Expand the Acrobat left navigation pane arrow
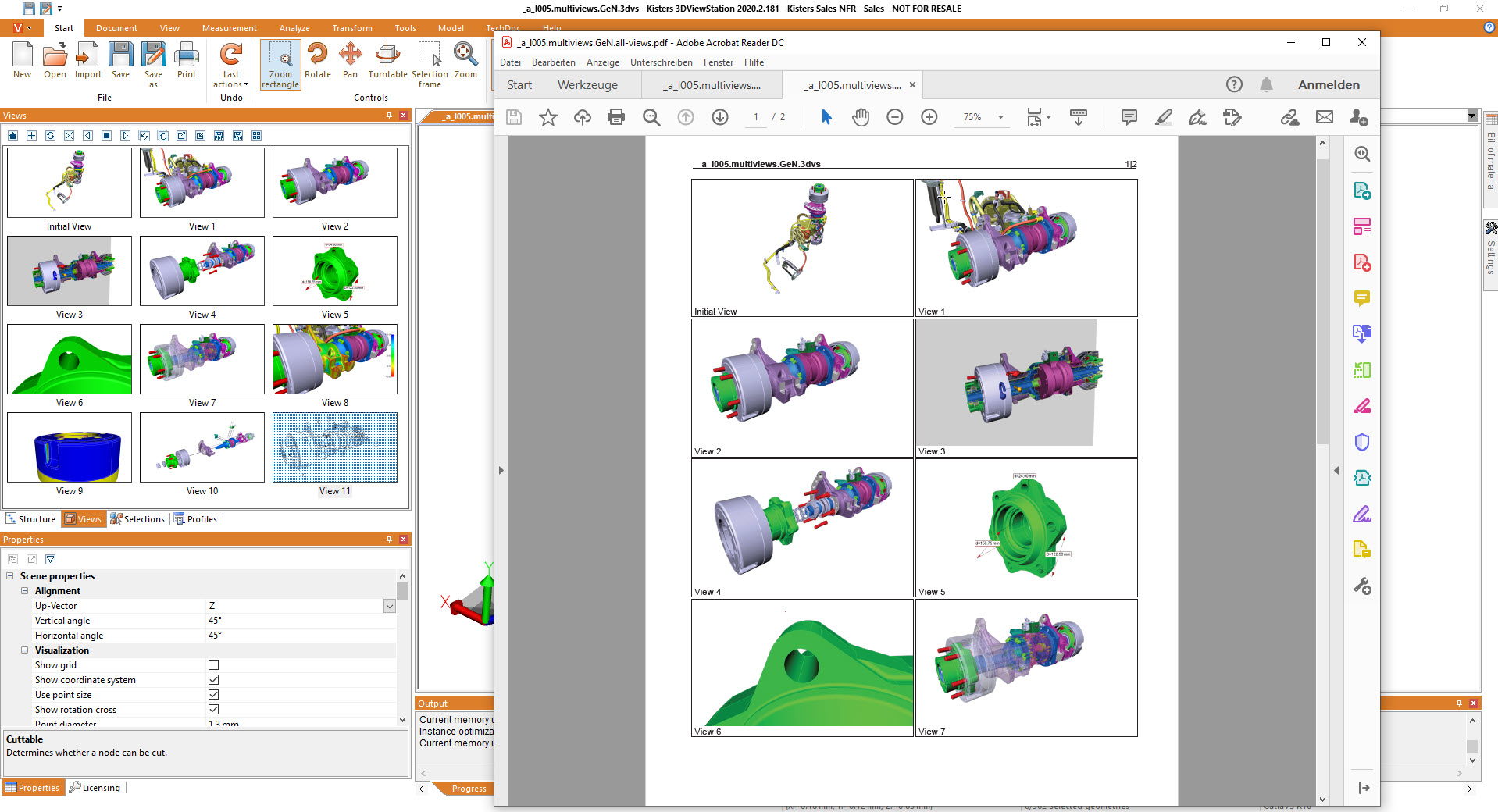The image size is (1498, 812). click(x=501, y=471)
